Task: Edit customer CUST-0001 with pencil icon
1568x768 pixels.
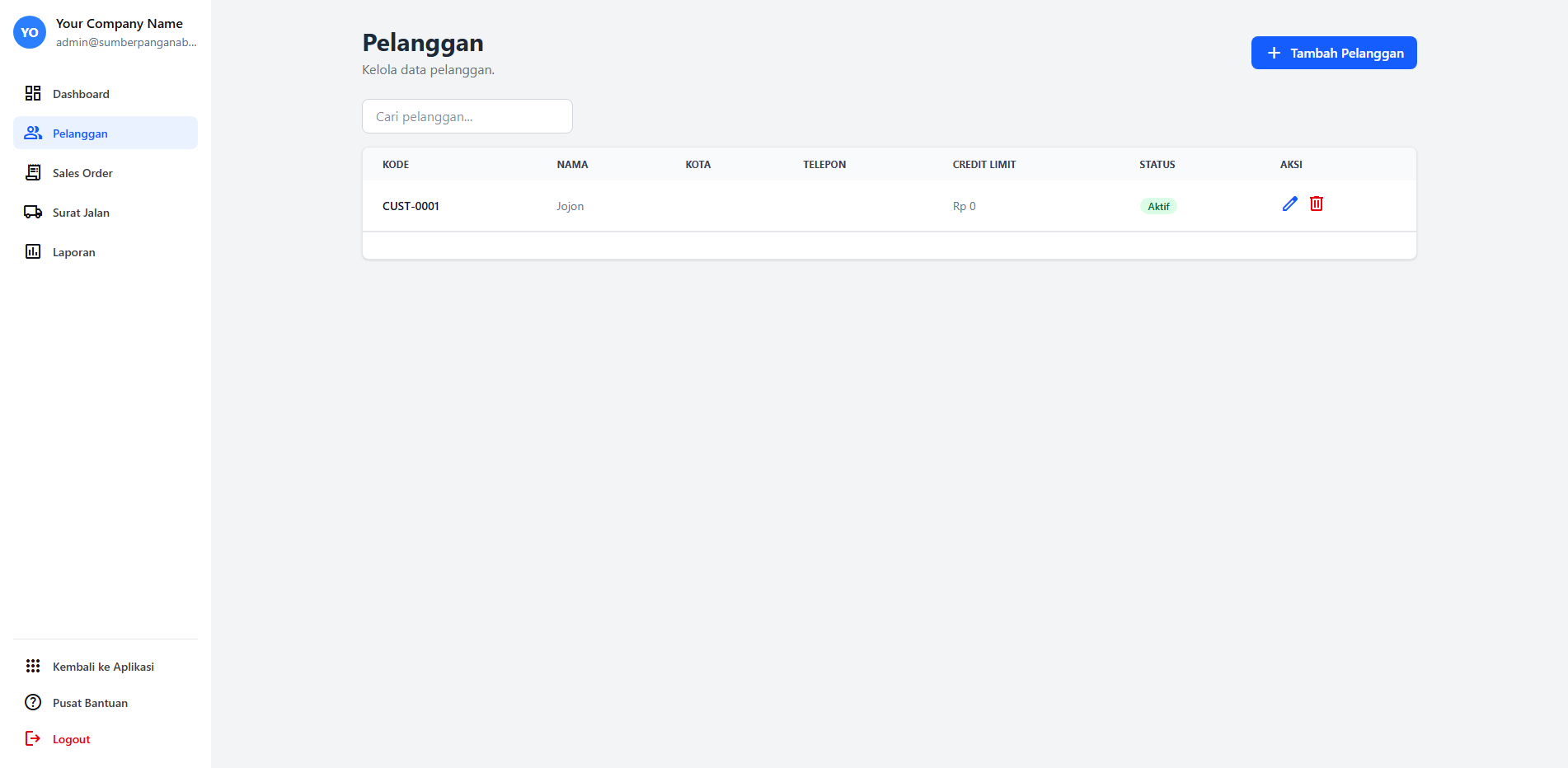Action: [1290, 204]
